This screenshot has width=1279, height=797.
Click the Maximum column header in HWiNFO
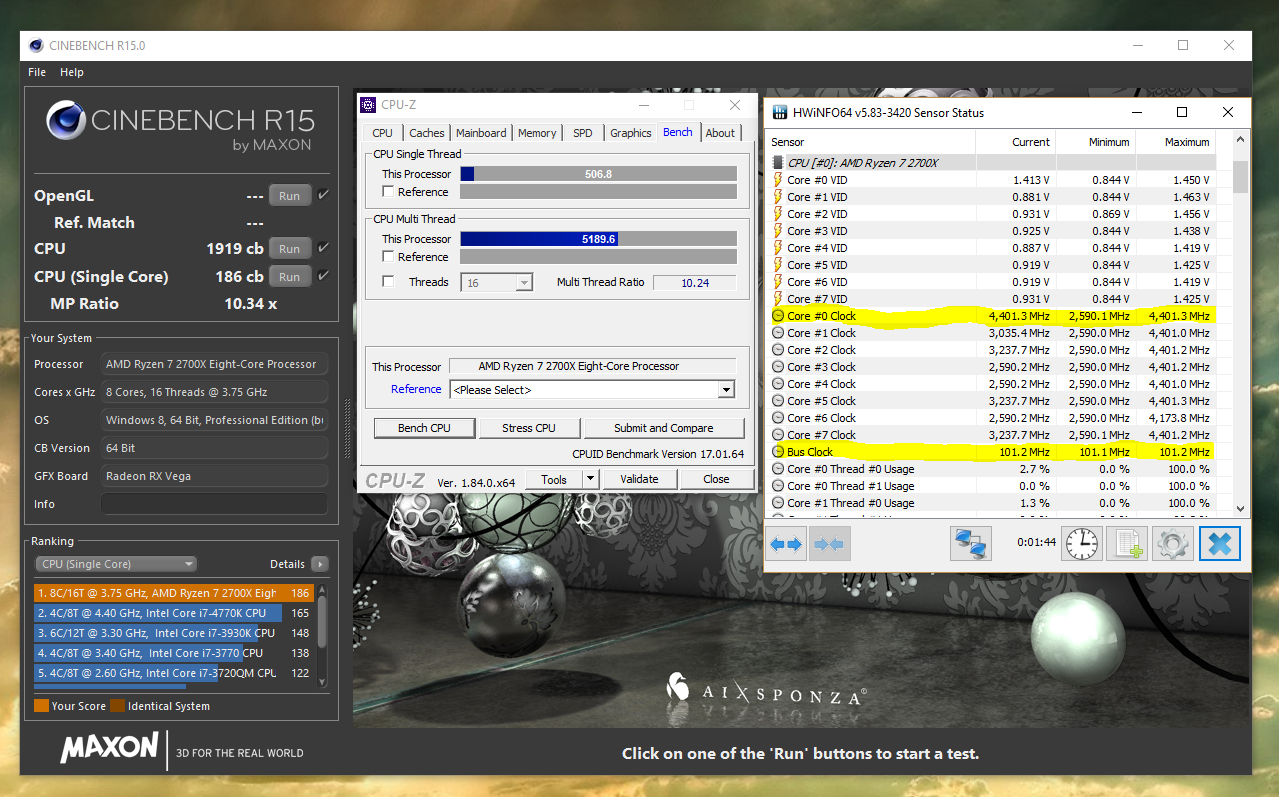(x=1187, y=142)
